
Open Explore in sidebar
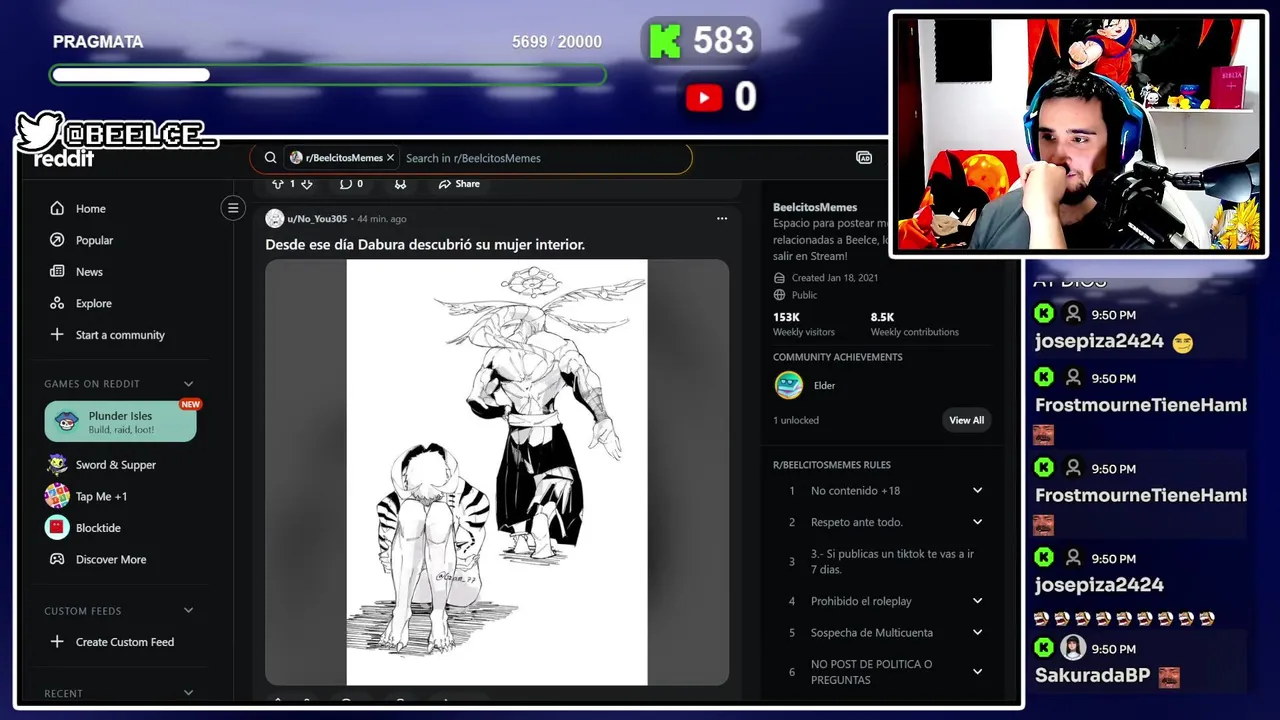point(93,303)
